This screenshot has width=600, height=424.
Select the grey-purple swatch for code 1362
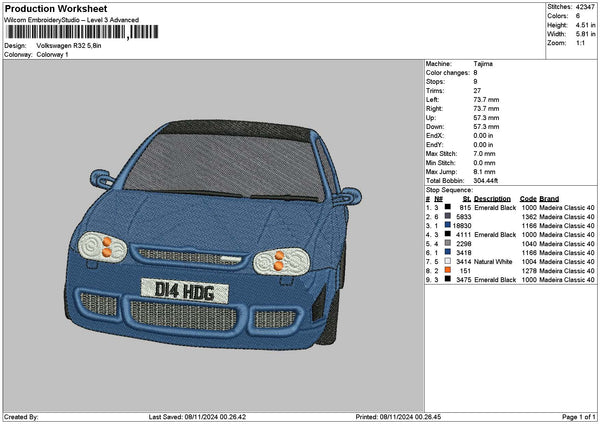[x=447, y=216]
